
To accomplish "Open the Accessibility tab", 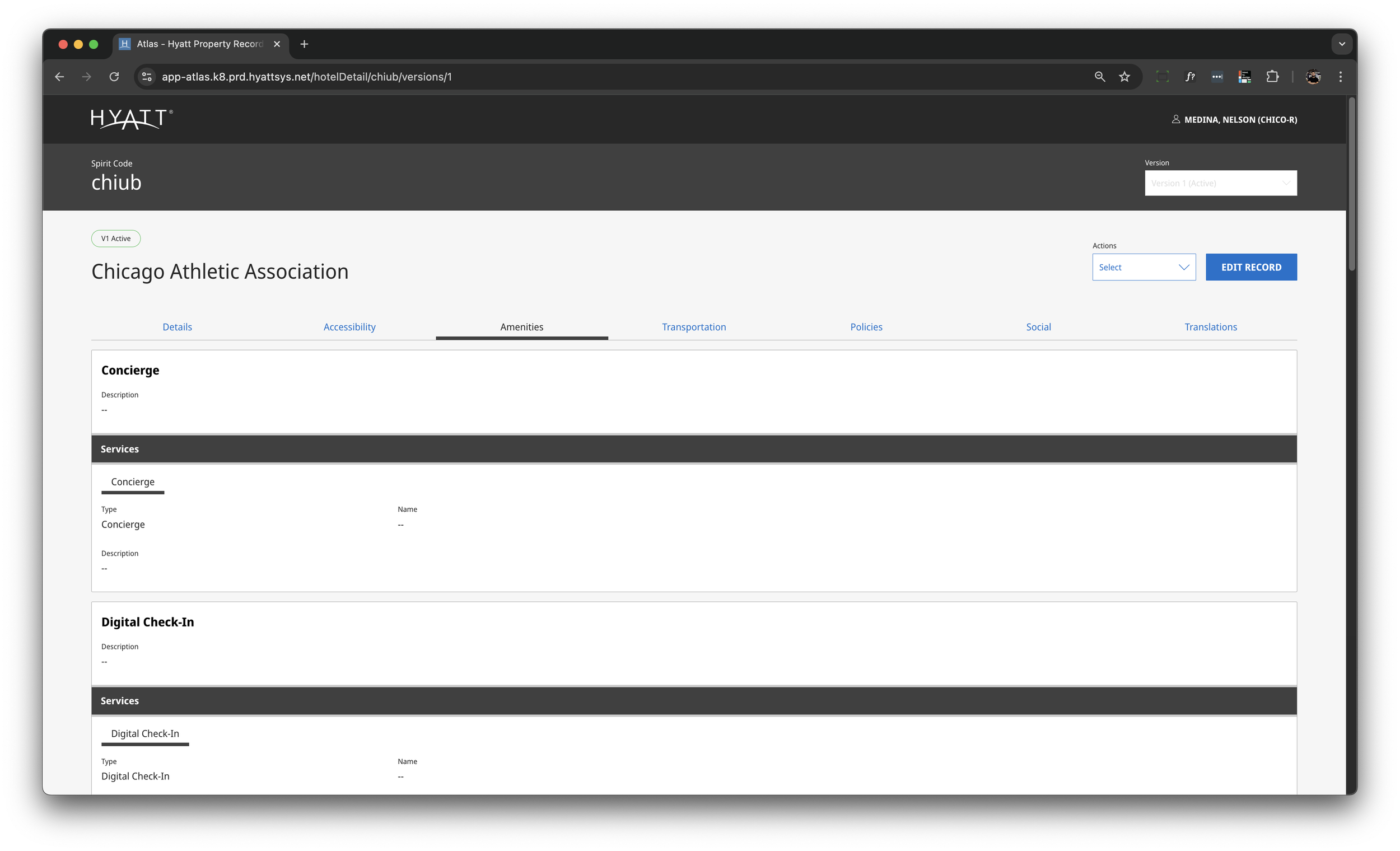I will 349,327.
